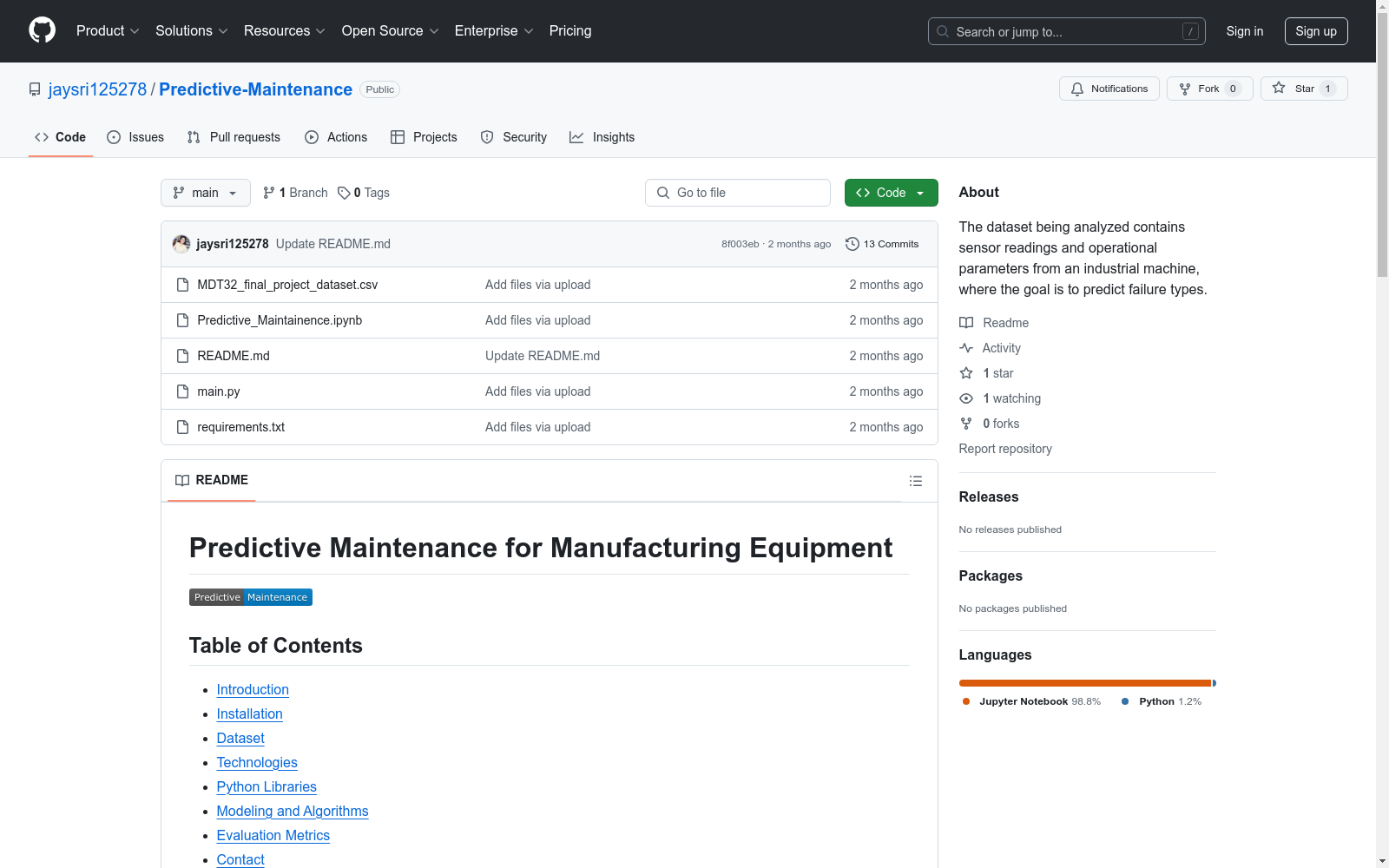Click the Pull requests icon

coord(194,137)
